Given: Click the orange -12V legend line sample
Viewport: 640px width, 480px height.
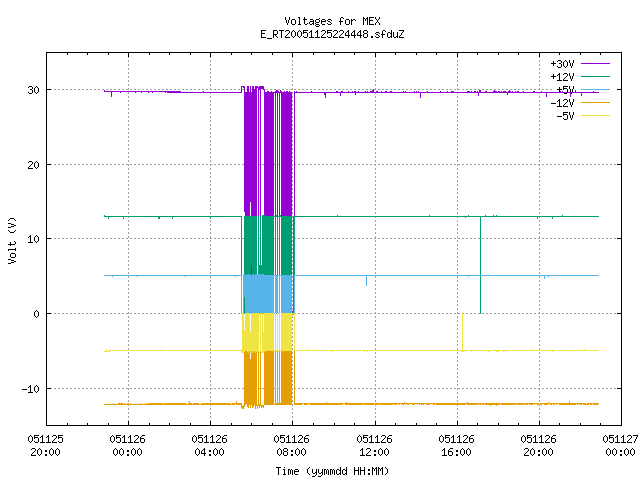Looking at the screenshot, I should 595,102.
